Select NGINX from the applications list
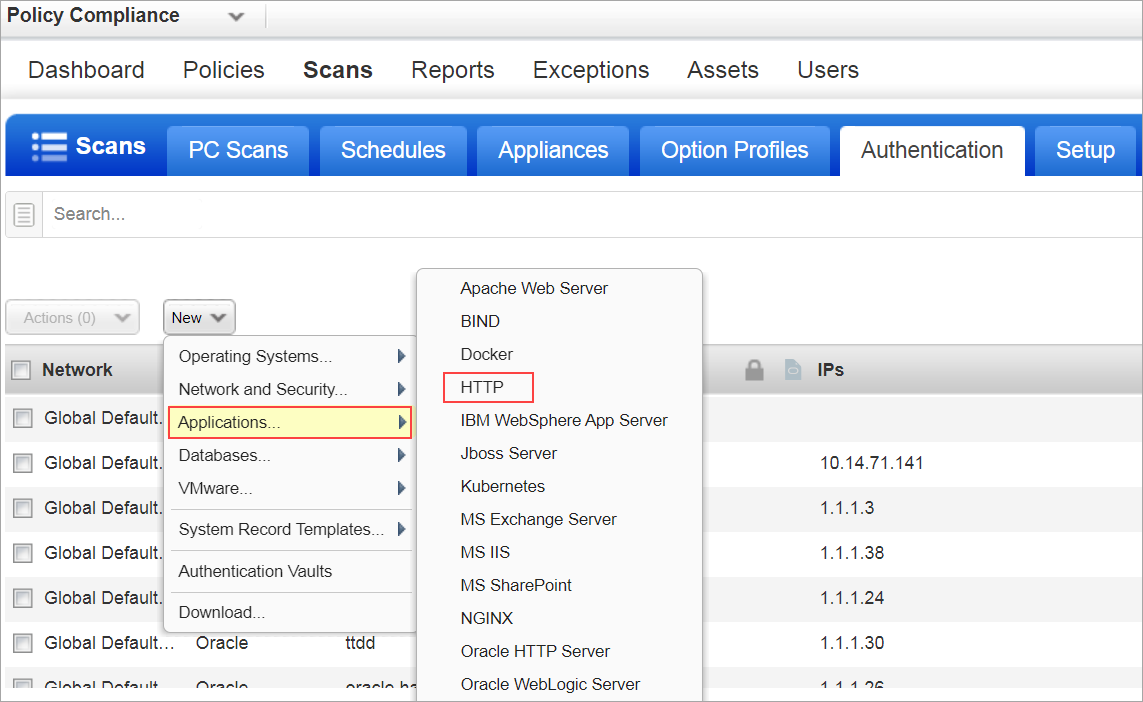This screenshot has width=1143, height=702. (486, 618)
